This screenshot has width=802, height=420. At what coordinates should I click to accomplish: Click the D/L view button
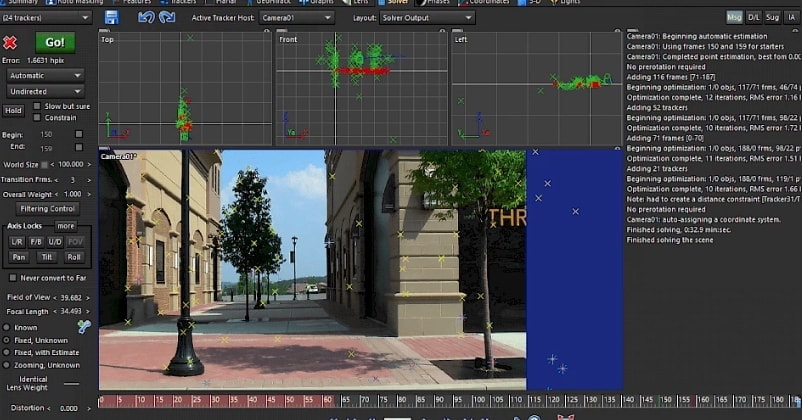point(755,17)
